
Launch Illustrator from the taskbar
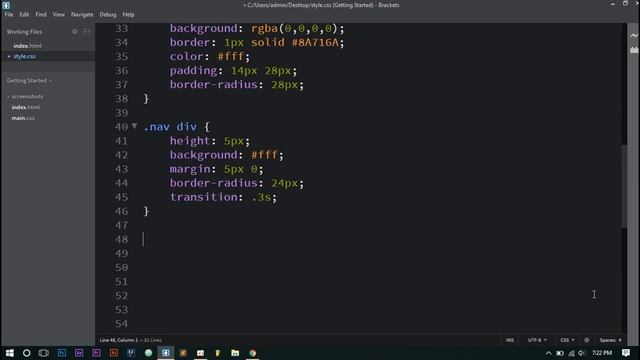click(x=113, y=353)
